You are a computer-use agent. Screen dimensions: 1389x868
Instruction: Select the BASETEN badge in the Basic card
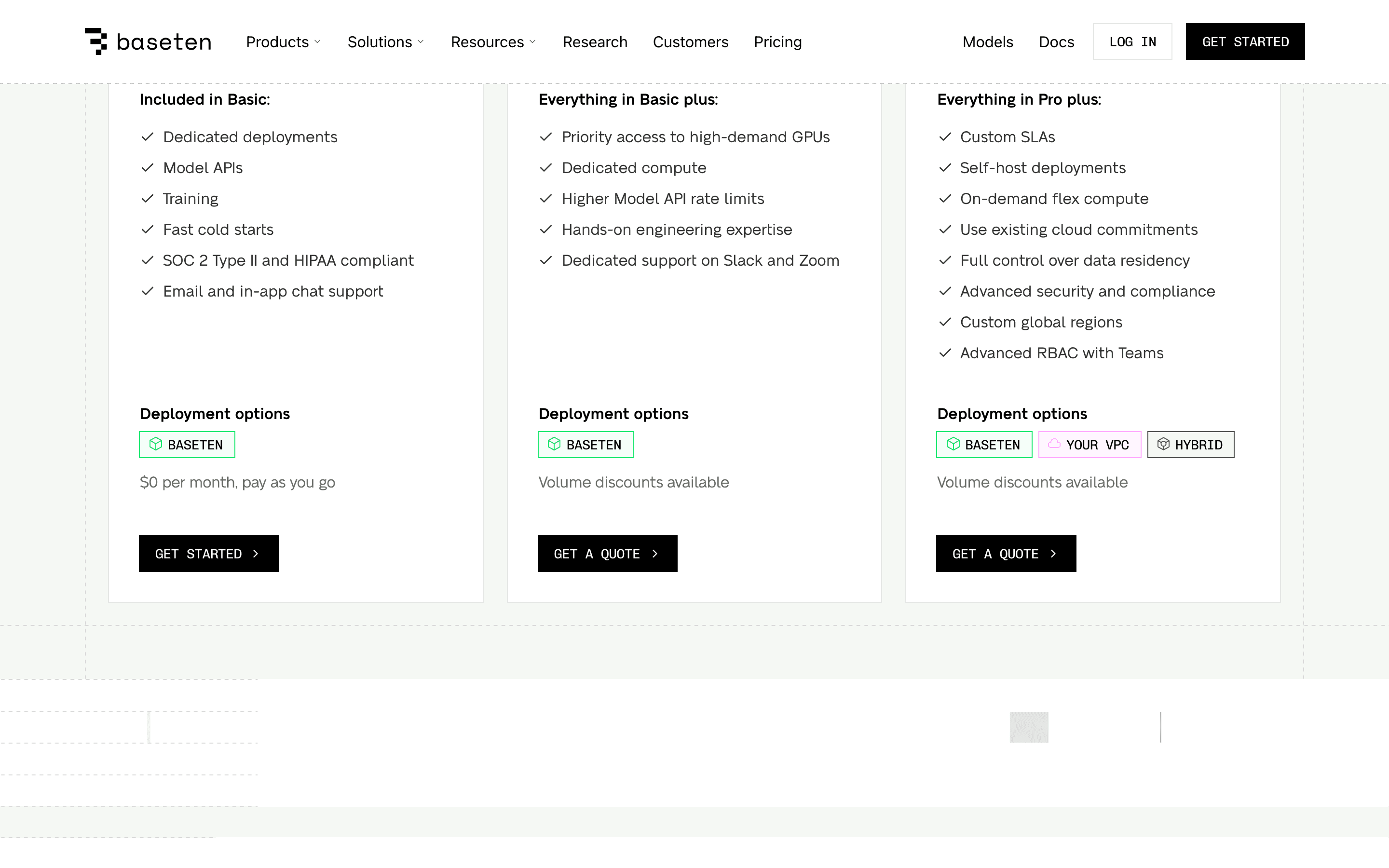[x=187, y=444]
